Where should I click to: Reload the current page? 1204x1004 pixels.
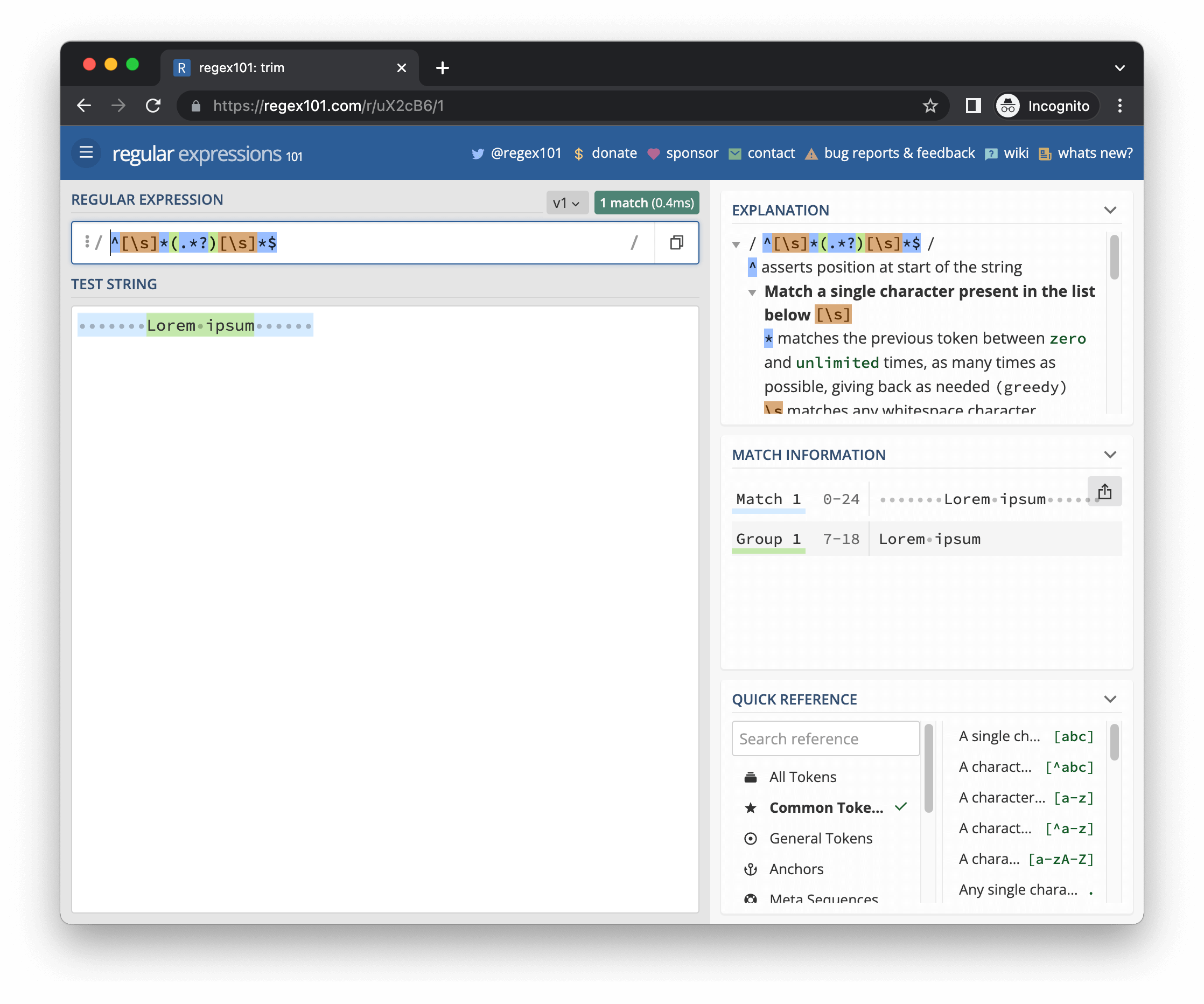(153, 106)
